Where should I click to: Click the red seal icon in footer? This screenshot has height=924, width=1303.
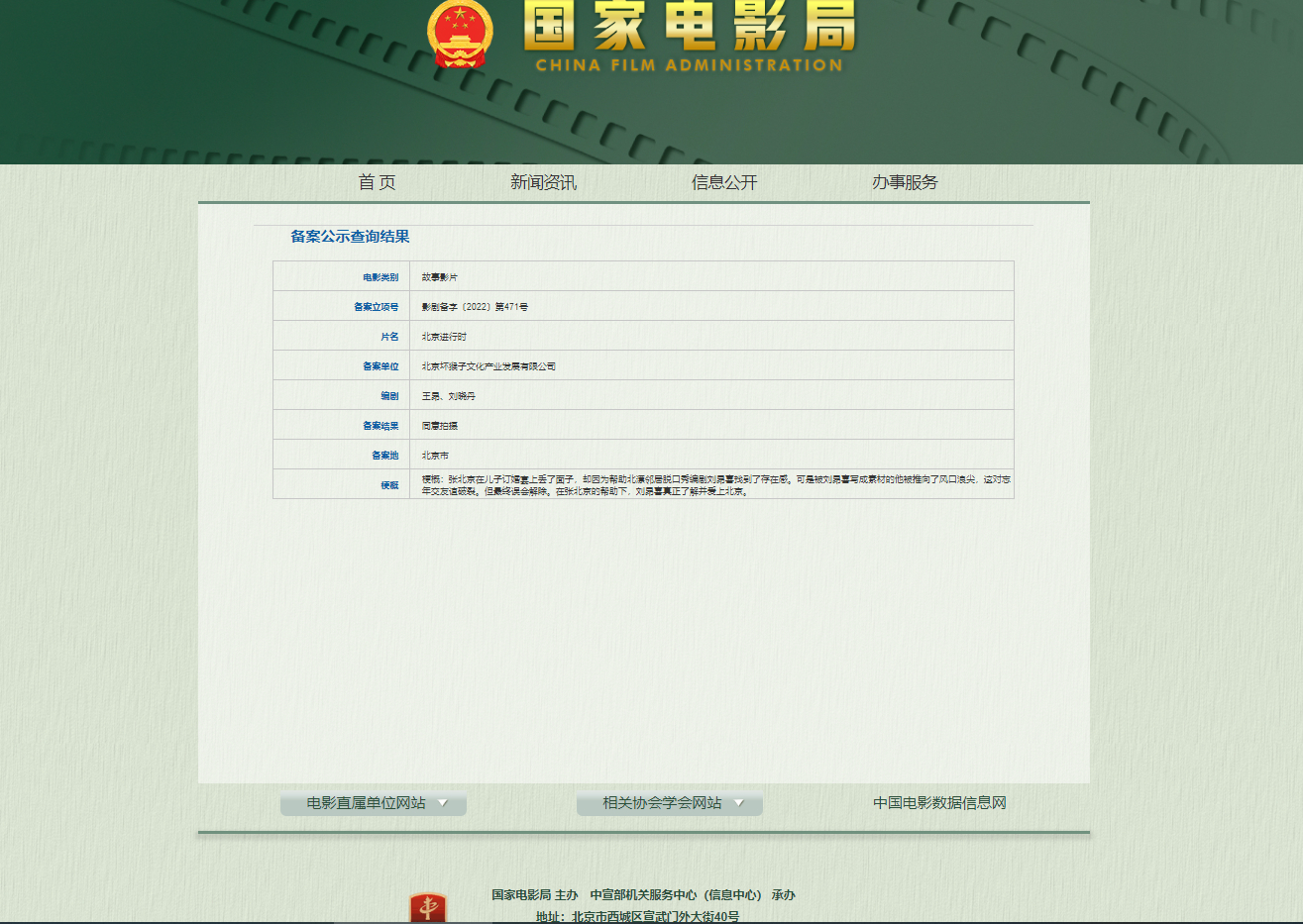click(x=428, y=907)
